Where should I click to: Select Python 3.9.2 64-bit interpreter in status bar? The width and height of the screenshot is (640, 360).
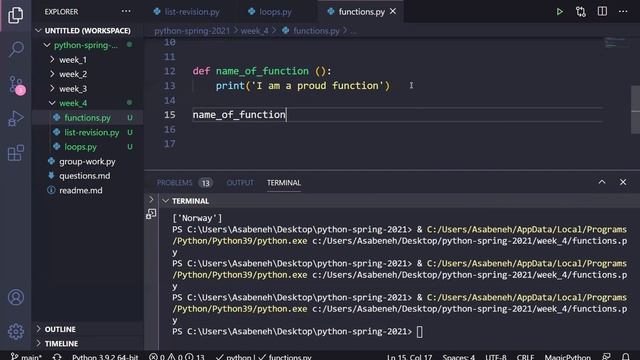pyautogui.click(x=105, y=357)
